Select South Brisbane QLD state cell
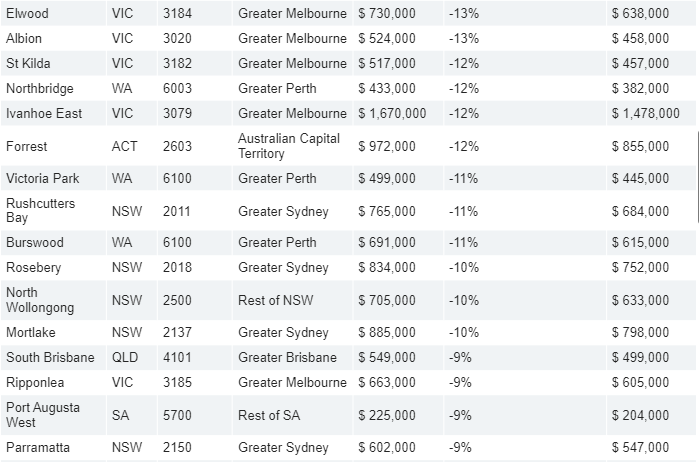This screenshot has width=699, height=462. (132, 357)
